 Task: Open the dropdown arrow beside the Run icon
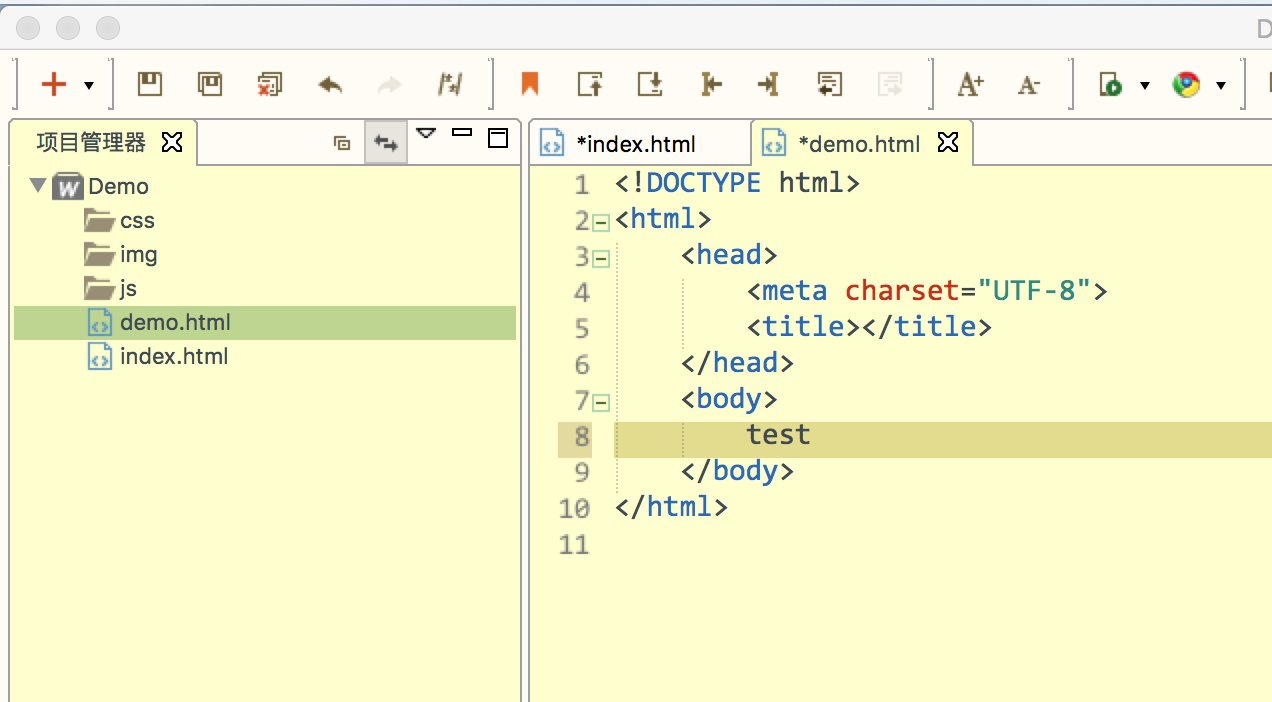tap(1145, 86)
